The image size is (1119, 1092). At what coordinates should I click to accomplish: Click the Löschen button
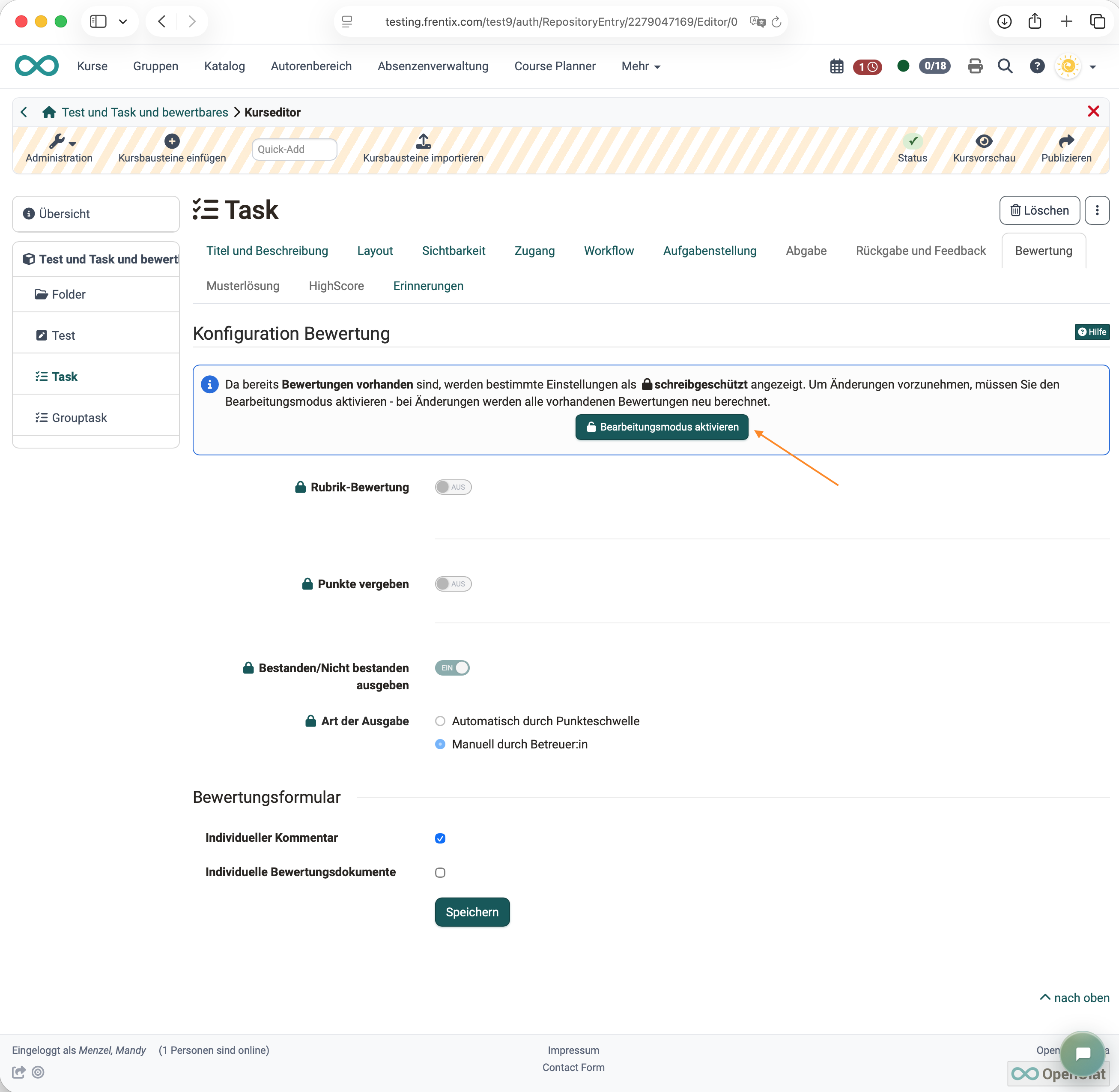(1039, 210)
